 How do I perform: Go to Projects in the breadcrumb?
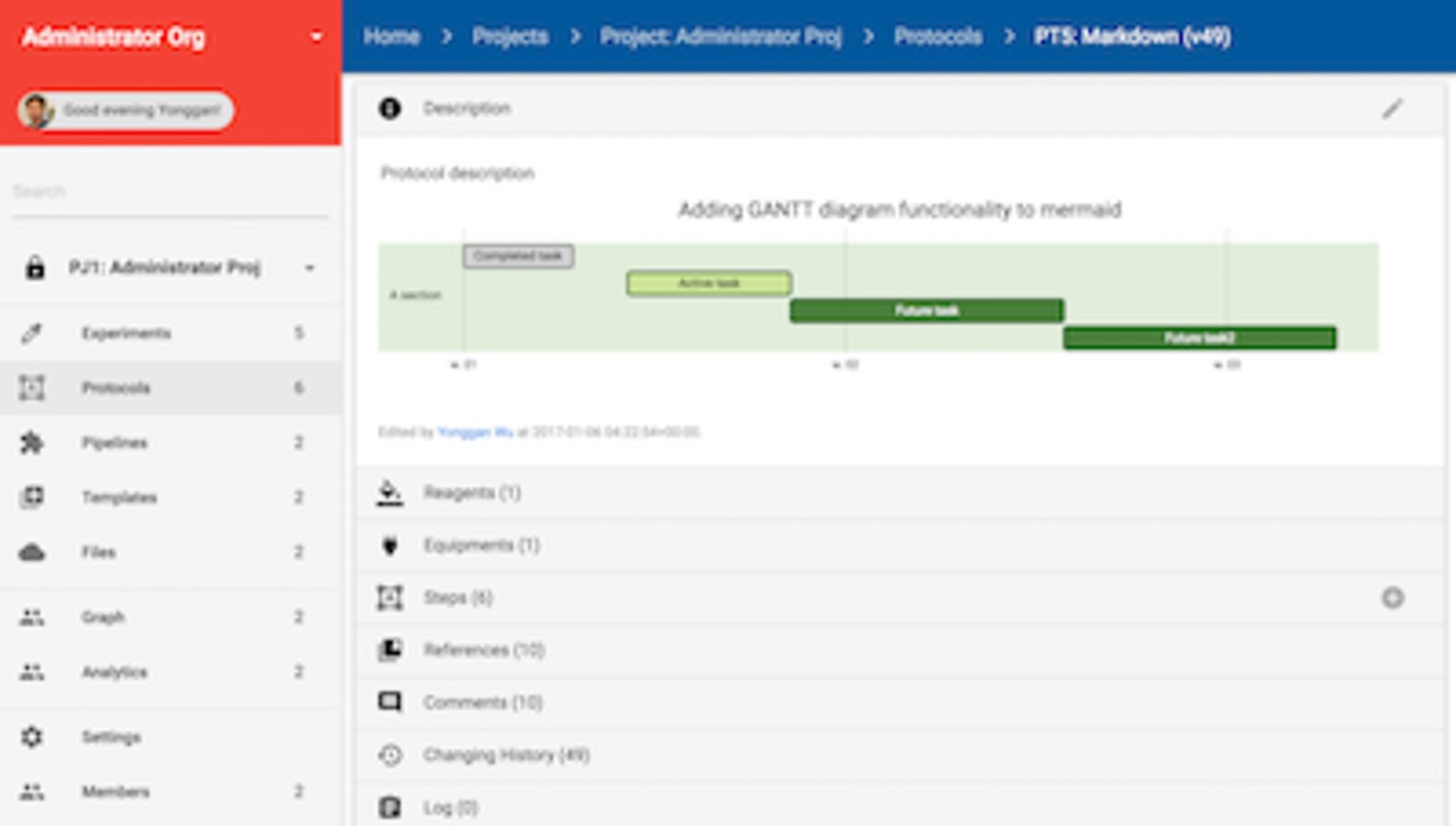pyautogui.click(x=510, y=36)
